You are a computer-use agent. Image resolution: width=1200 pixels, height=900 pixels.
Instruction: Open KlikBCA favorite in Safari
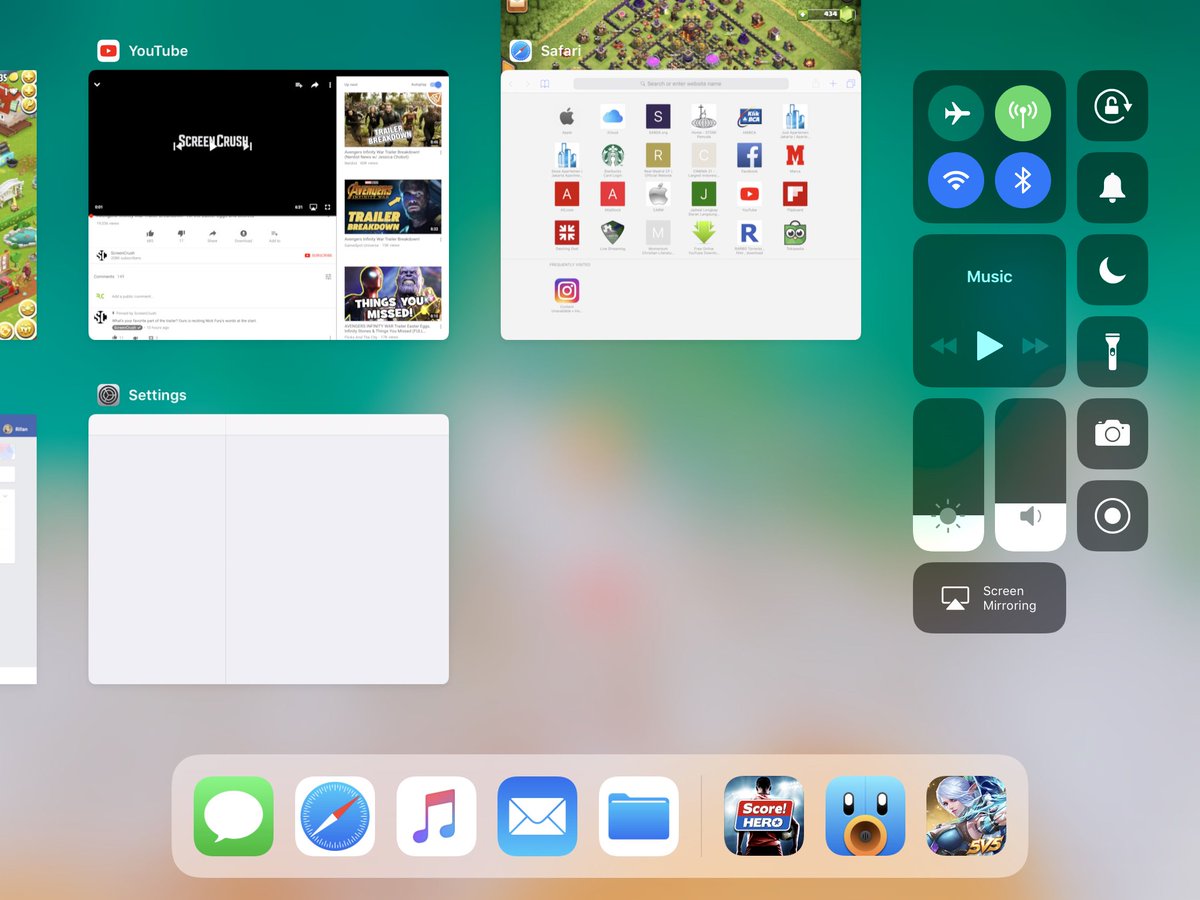(x=749, y=116)
